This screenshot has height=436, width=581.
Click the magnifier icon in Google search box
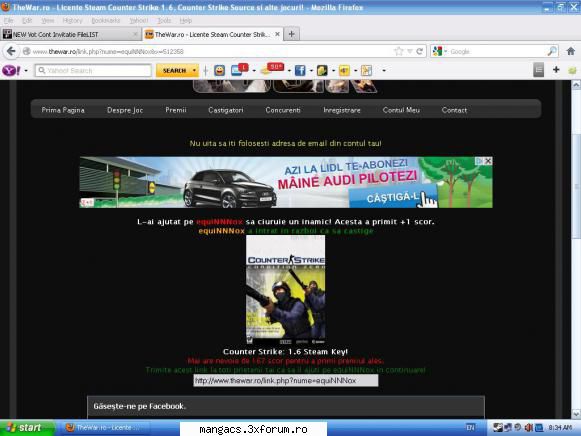pyautogui.click(x=552, y=51)
